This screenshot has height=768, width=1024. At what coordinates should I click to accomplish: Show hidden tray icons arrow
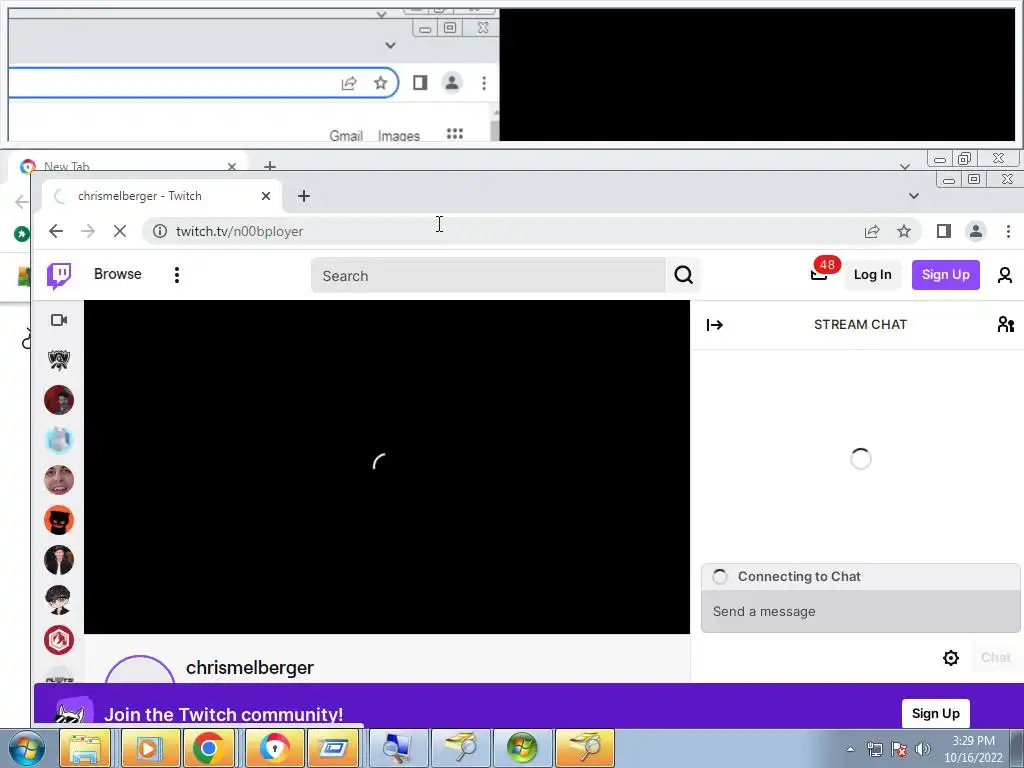coord(850,749)
